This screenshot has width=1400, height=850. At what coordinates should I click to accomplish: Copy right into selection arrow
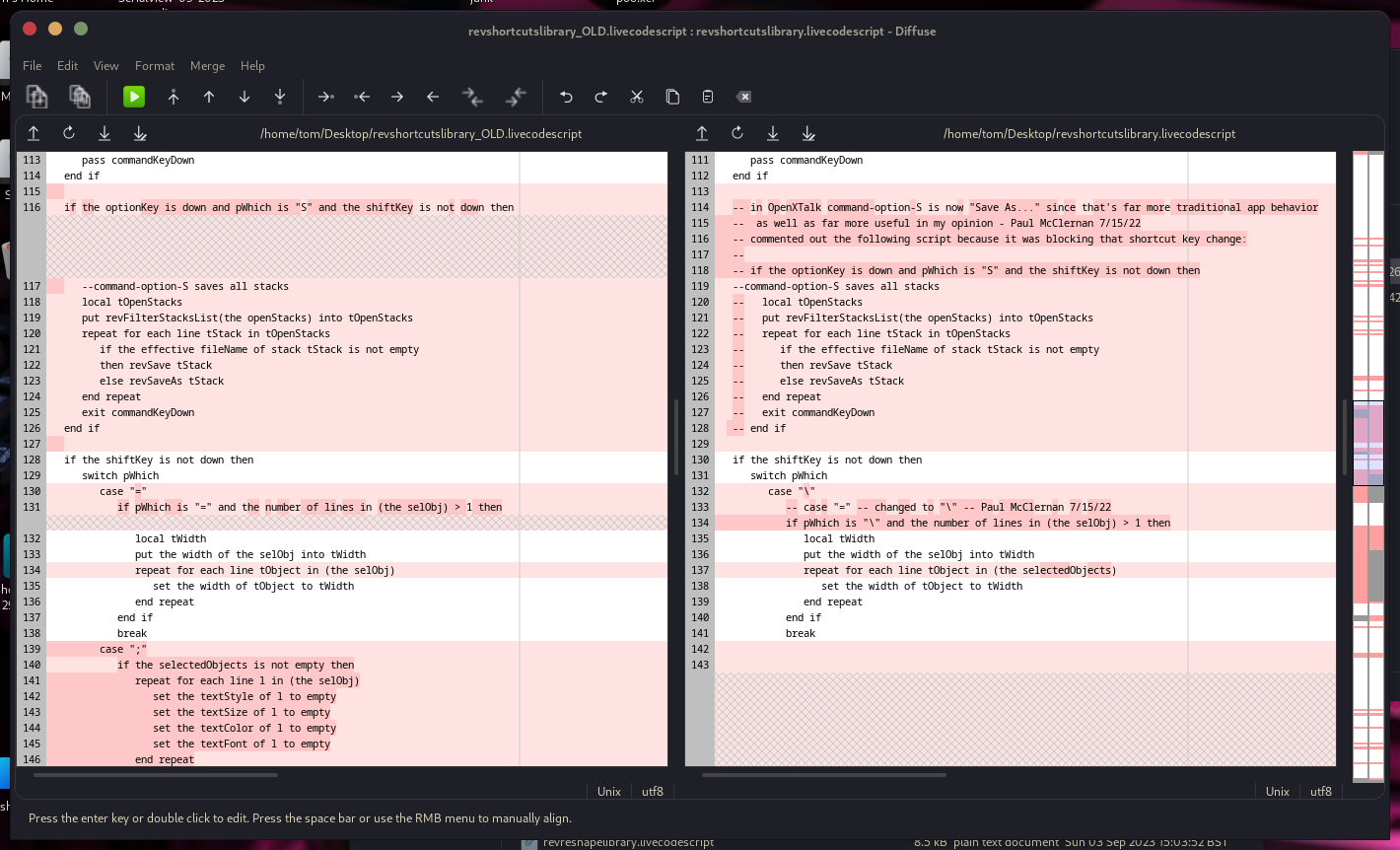(433, 96)
